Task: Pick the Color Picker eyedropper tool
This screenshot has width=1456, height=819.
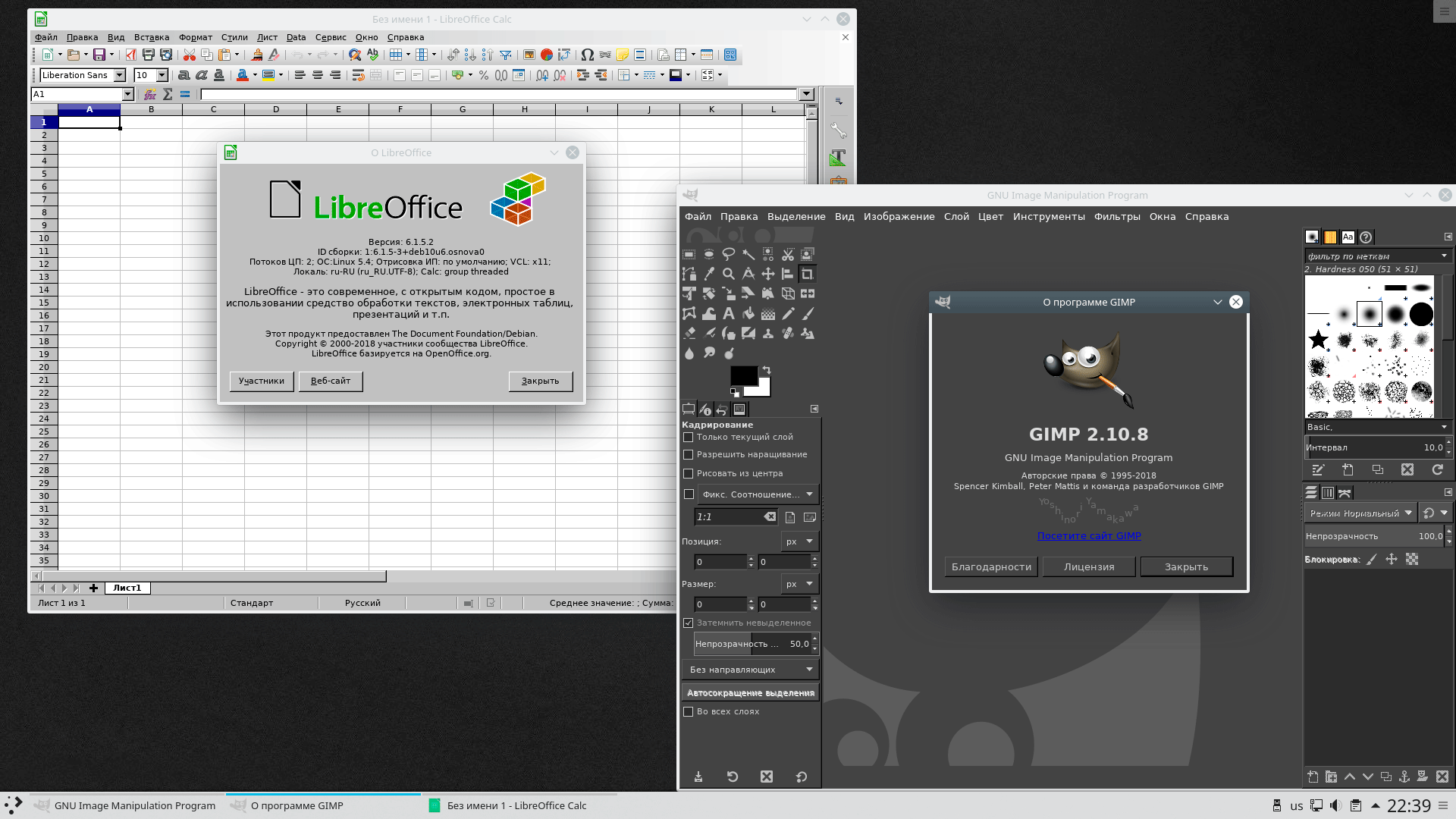Action: pos(709,274)
